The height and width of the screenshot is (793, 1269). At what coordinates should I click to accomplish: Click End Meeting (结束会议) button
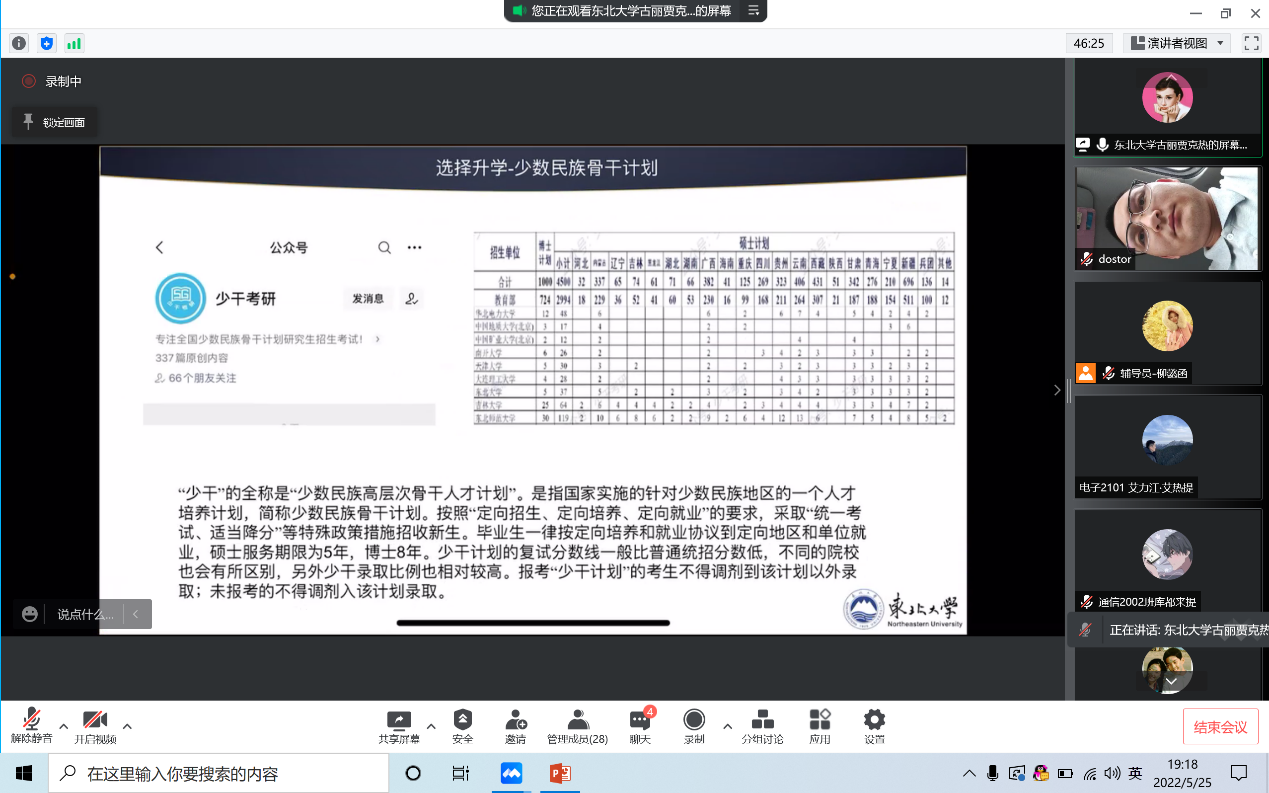coord(1220,727)
